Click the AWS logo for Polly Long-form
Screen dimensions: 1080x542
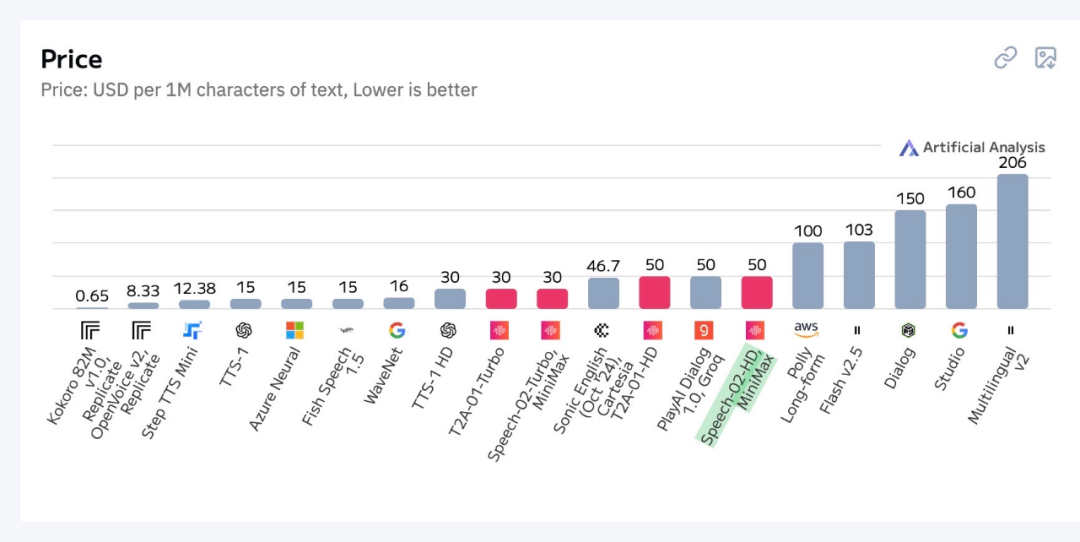(x=807, y=328)
